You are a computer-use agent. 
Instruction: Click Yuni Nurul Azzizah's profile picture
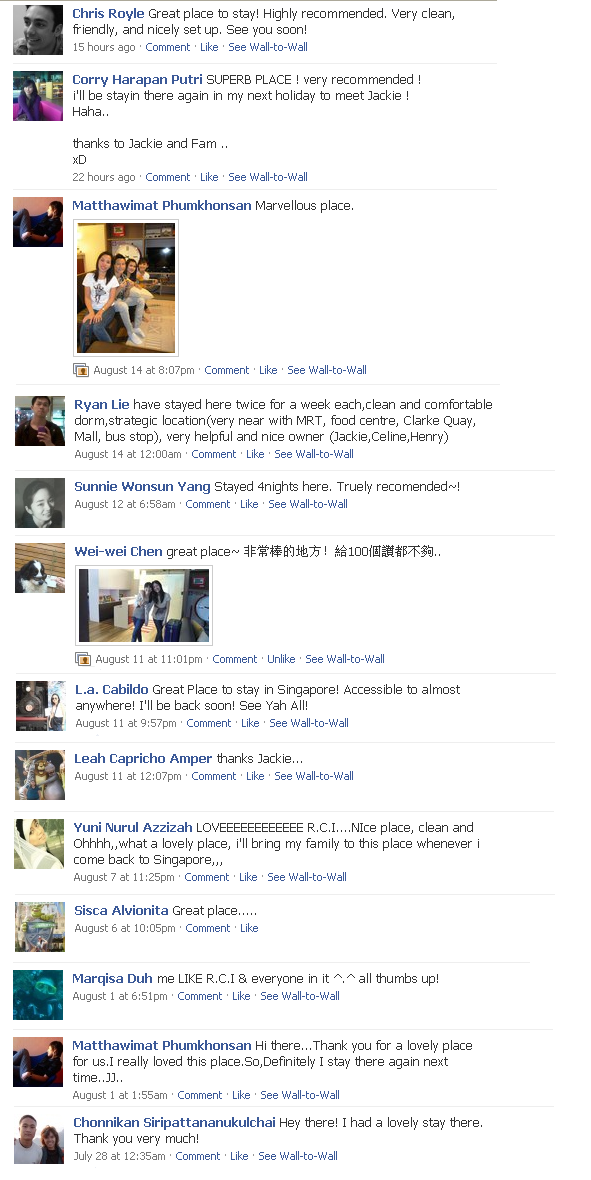point(39,844)
